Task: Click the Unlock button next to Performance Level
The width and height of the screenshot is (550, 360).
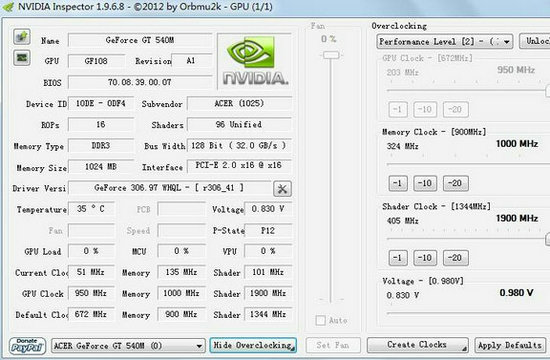Action: point(535,41)
